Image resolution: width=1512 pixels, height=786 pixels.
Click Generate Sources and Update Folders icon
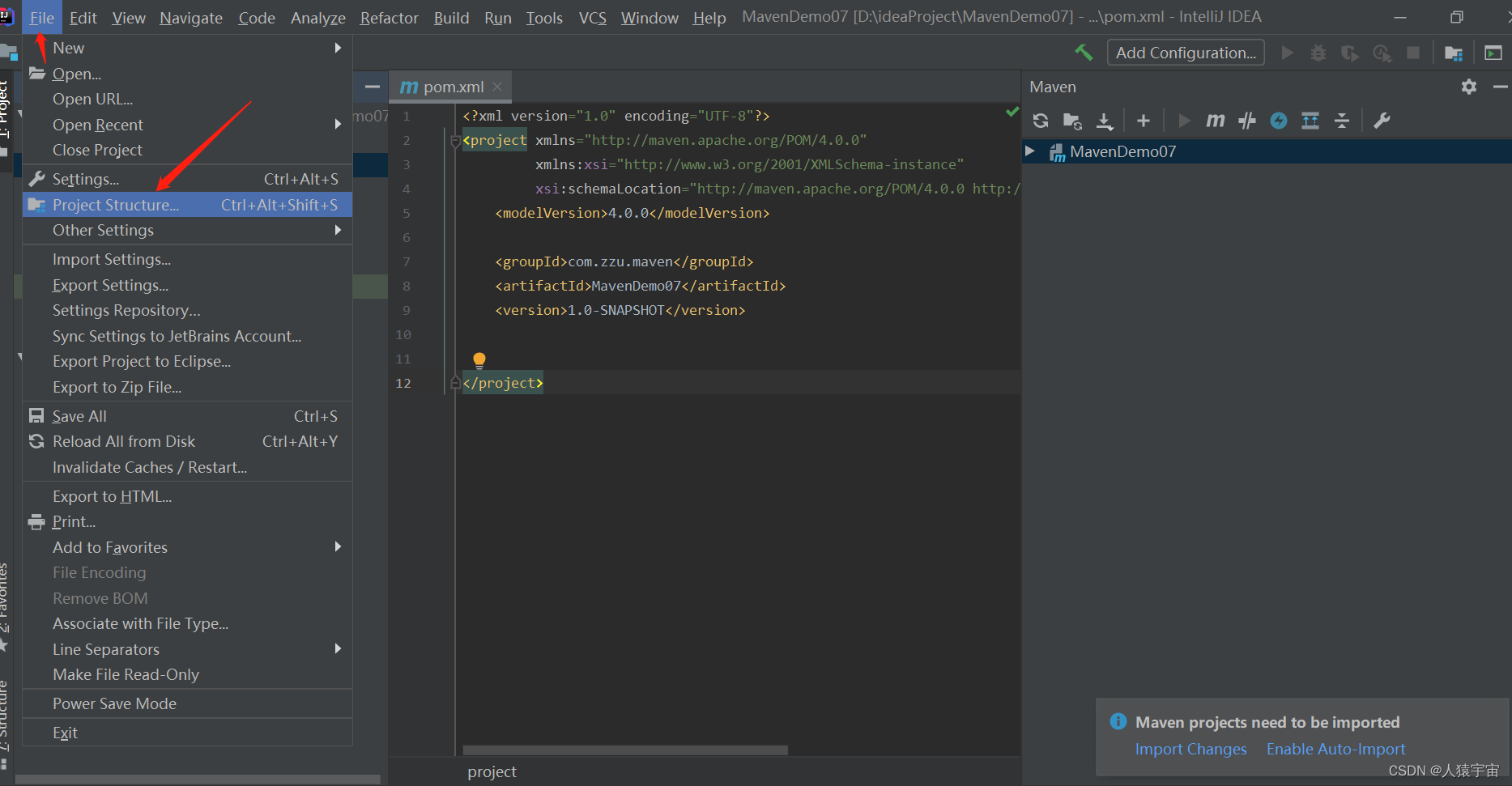click(x=1072, y=121)
